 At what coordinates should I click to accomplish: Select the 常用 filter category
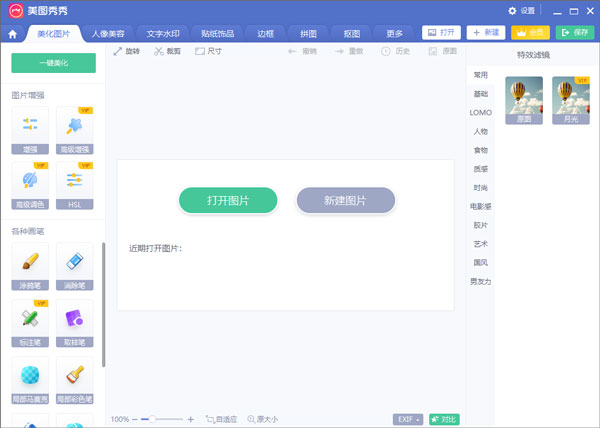coord(481,75)
